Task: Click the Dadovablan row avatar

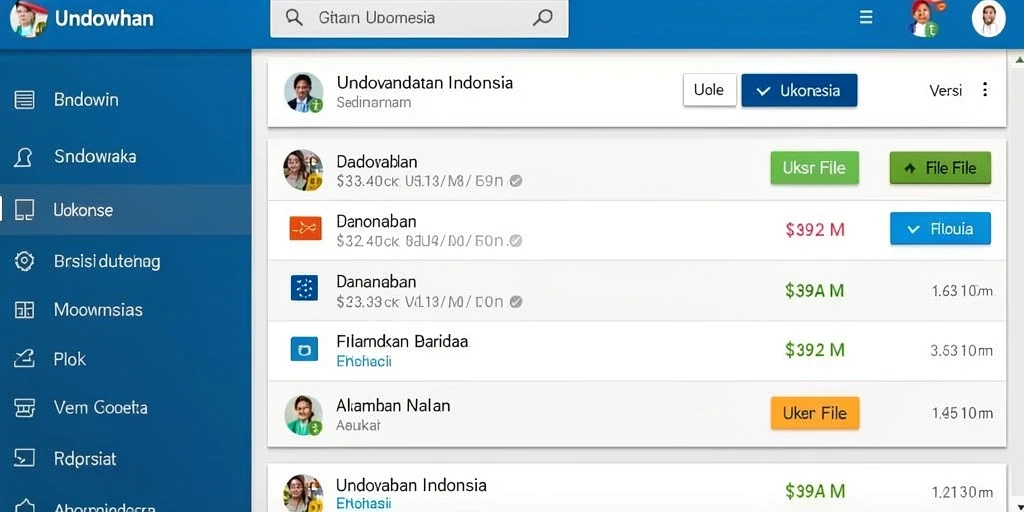Action: pos(303,170)
